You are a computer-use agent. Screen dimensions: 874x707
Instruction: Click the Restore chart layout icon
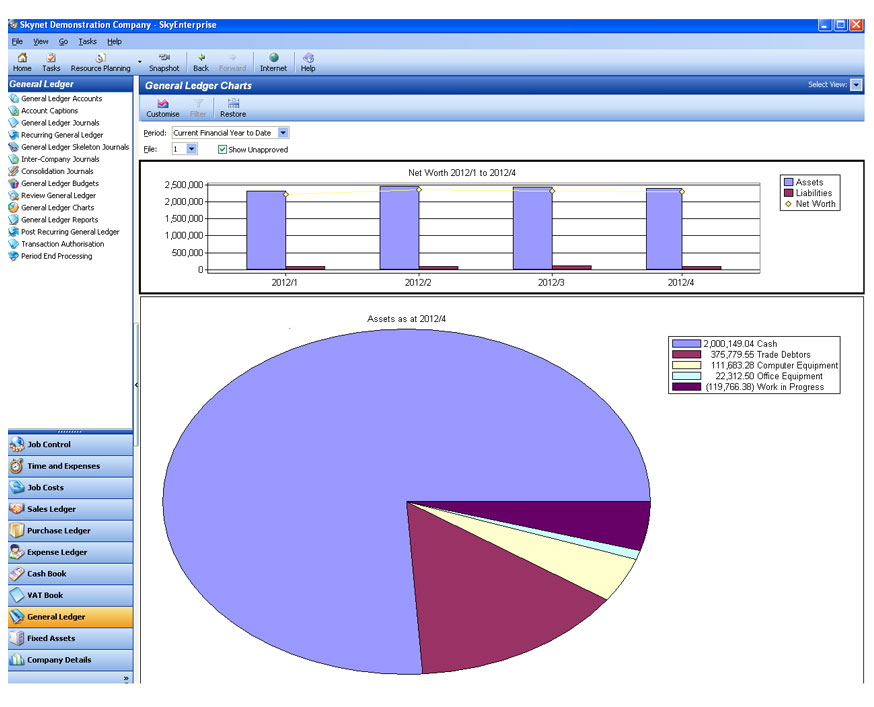(x=232, y=108)
